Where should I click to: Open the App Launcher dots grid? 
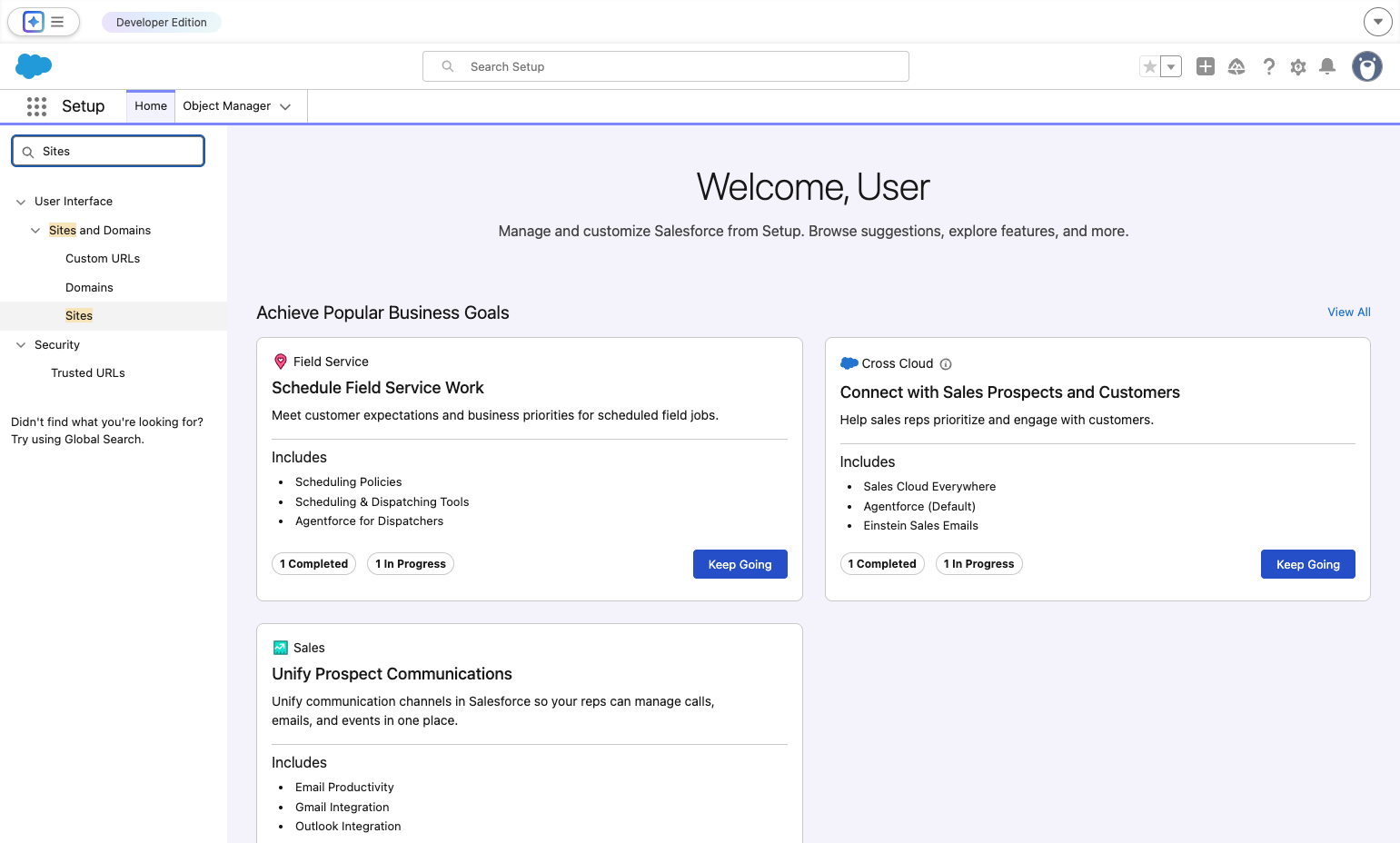pos(36,106)
